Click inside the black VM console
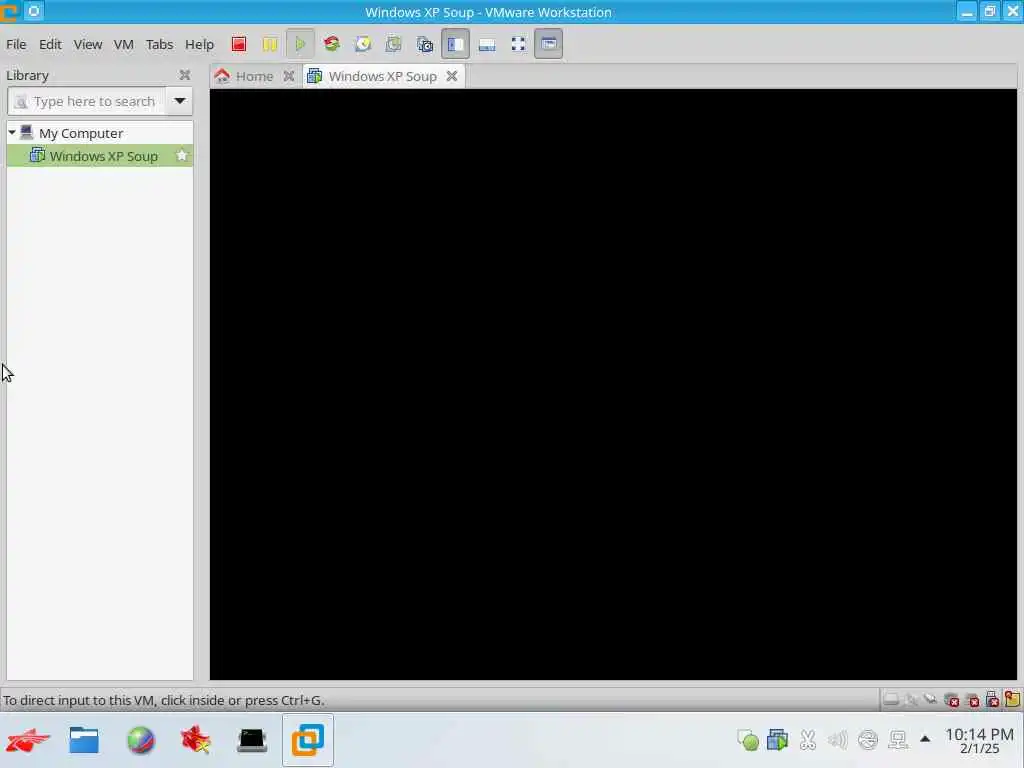The width and height of the screenshot is (1024, 768). point(613,384)
